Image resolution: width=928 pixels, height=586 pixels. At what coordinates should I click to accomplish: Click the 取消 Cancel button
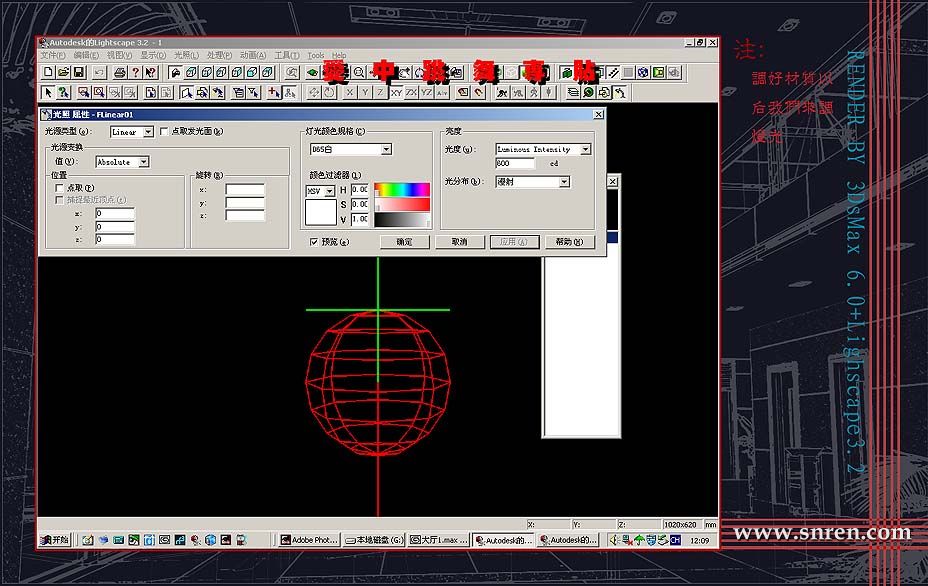[x=460, y=242]
